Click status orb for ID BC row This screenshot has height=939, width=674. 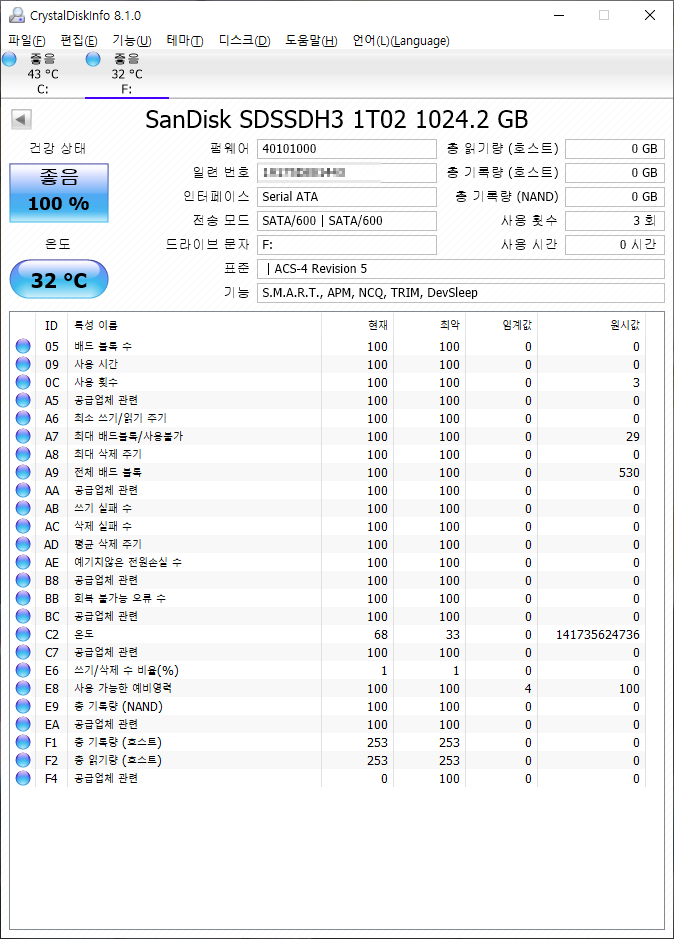click(23, 616)
